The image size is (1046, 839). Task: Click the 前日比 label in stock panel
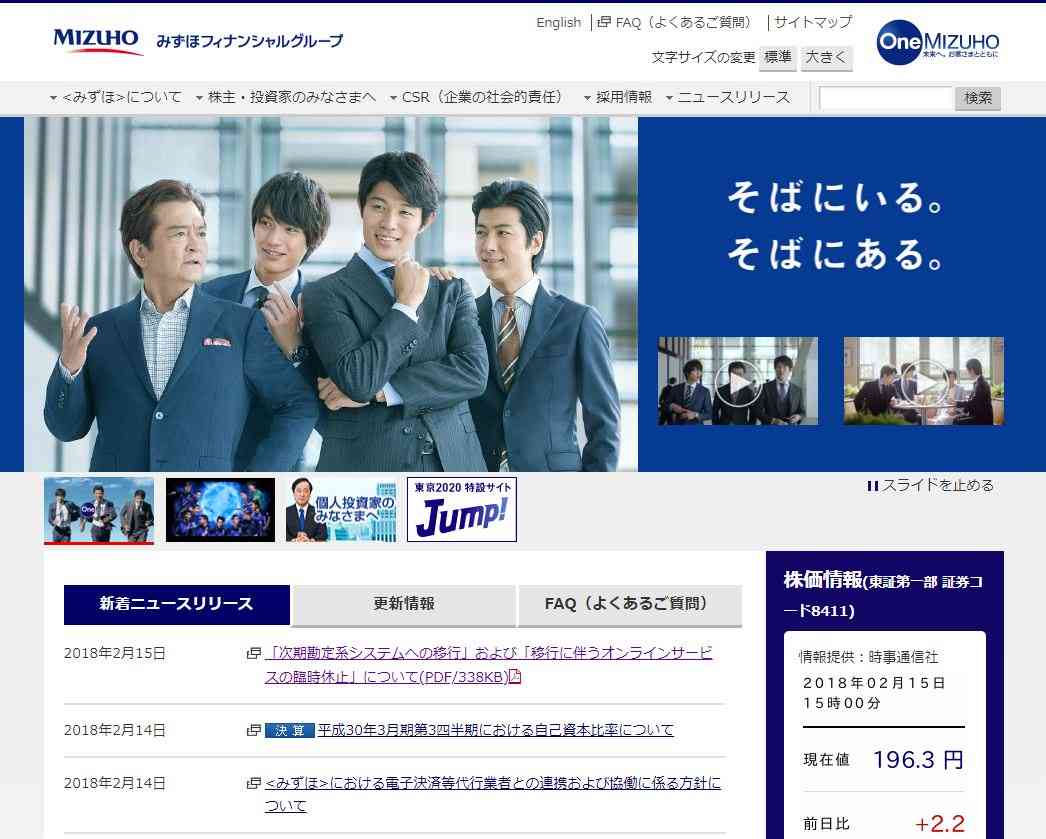827,824
